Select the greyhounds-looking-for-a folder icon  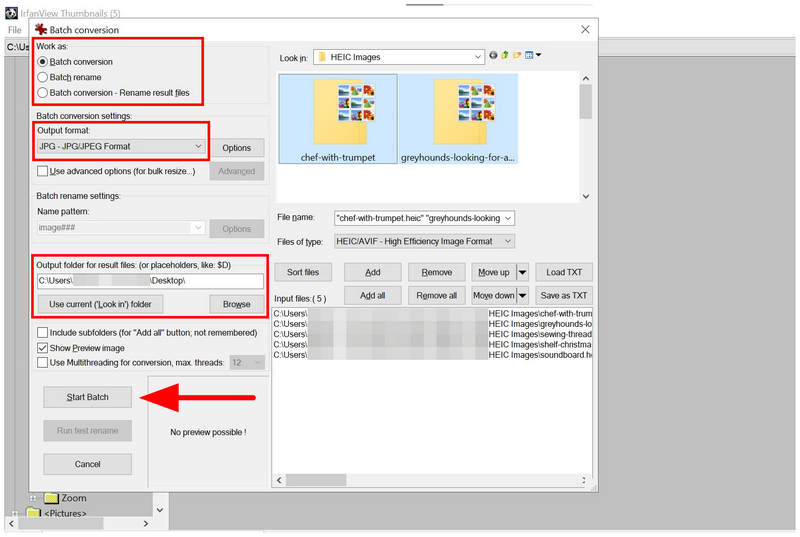tap(458, 119)
